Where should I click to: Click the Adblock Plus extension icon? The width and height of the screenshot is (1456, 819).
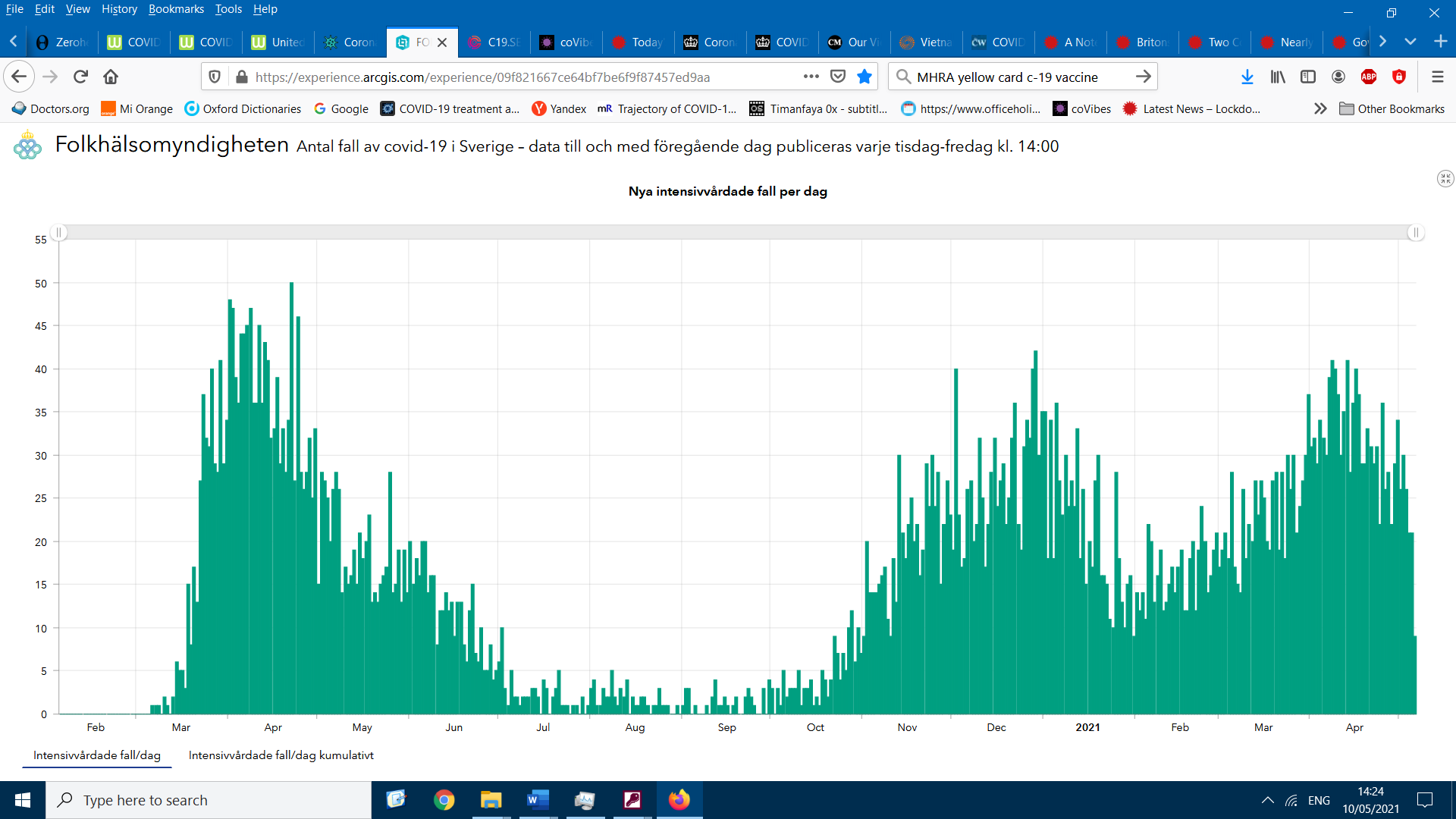click(x=1369, y=77)
